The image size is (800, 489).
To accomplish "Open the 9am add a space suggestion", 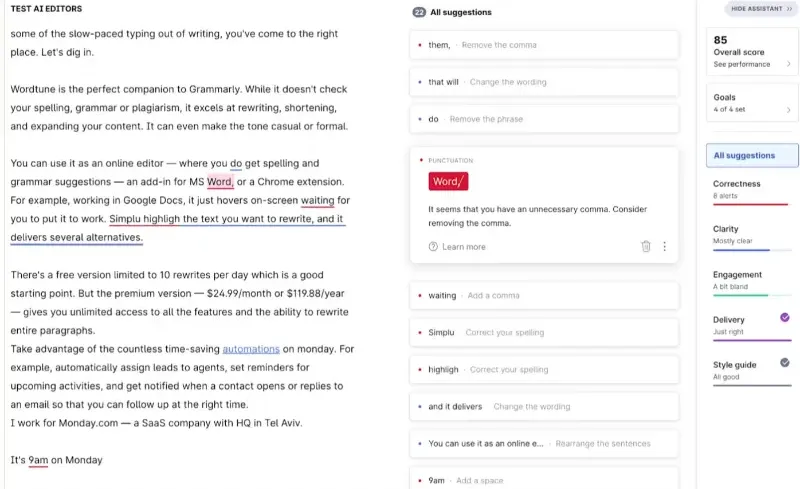I will point(544,480).
